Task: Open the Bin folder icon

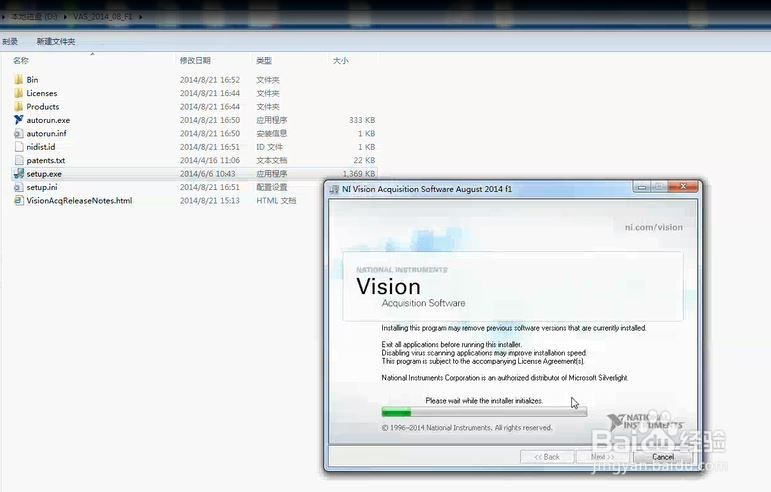Action: point(19,79)
